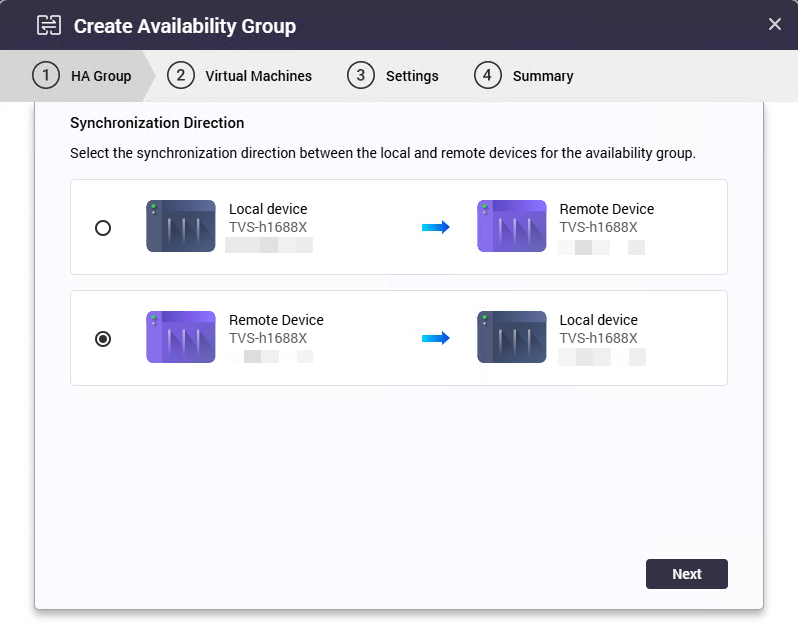Click the step 2 number circle
This screenshot has width=798, height=626.
[x=181, y=76]
